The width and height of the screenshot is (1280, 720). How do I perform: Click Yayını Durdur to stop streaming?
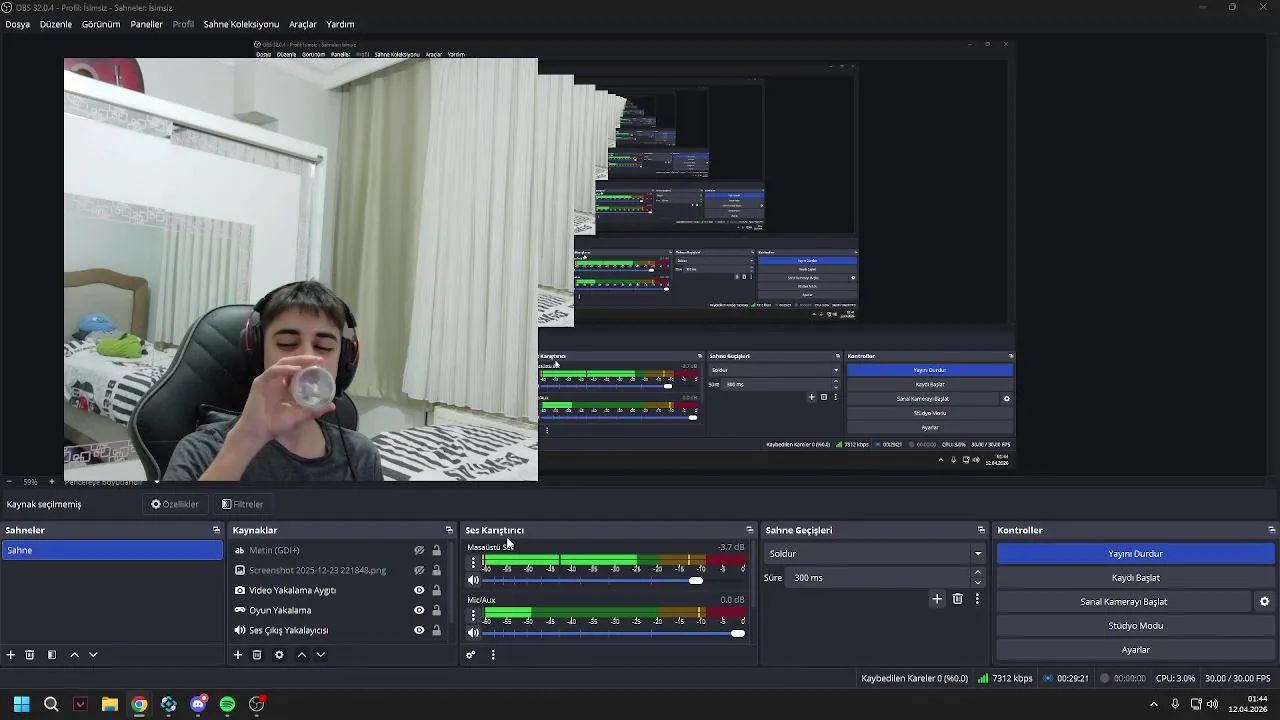[x=1135, y=554]
